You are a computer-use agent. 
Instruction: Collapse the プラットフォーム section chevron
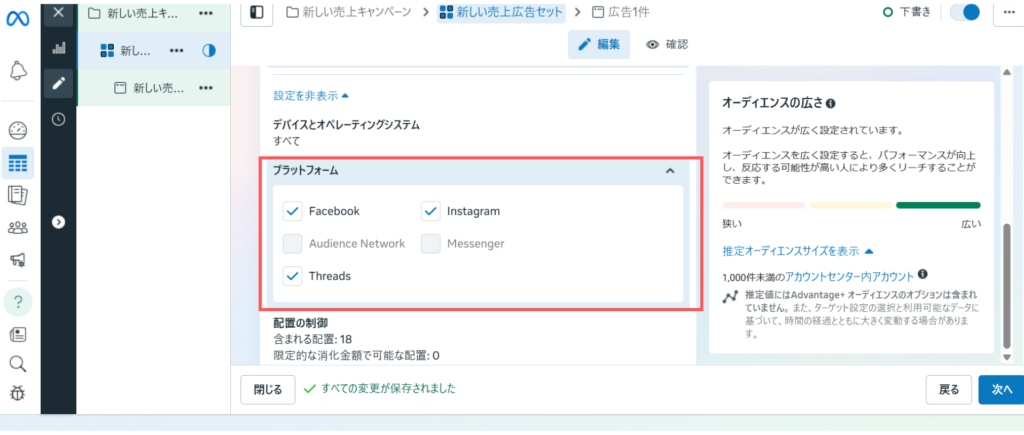pyautogui.click(x=670, y=171)
